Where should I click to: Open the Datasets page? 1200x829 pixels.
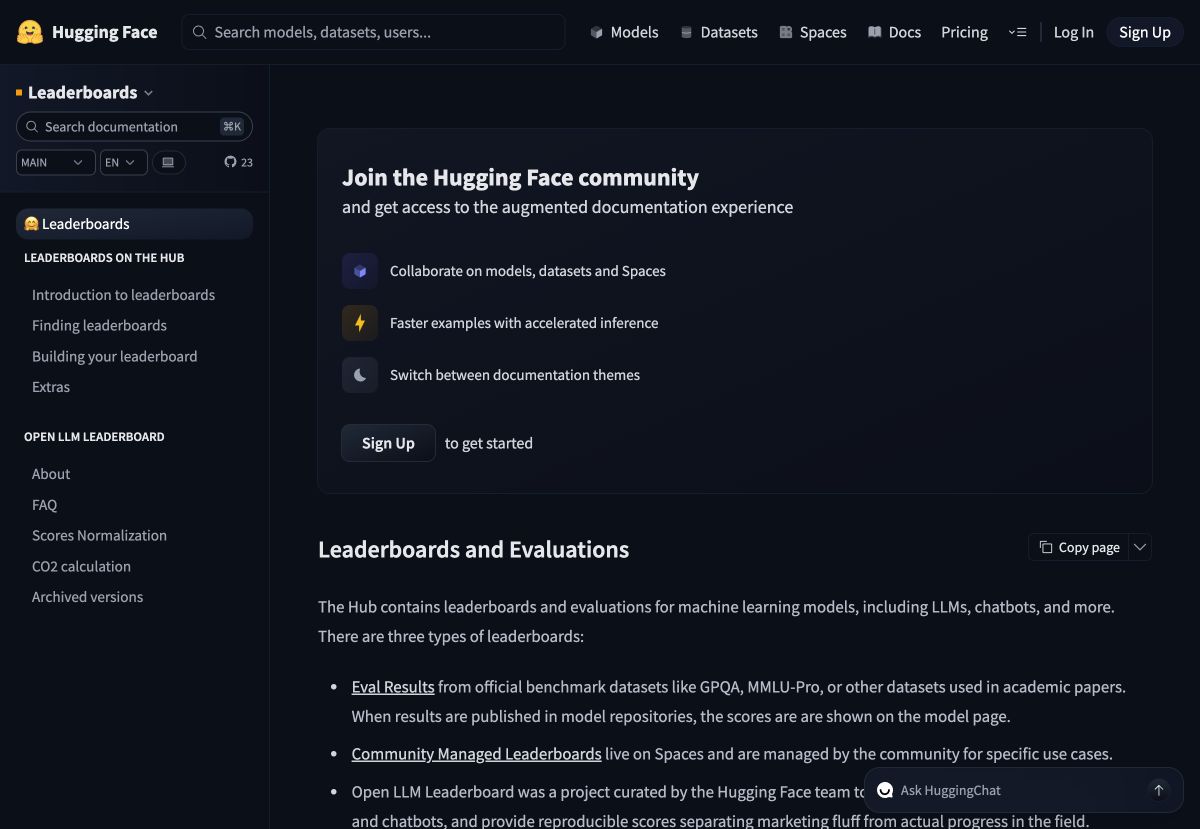pos(719,32)
